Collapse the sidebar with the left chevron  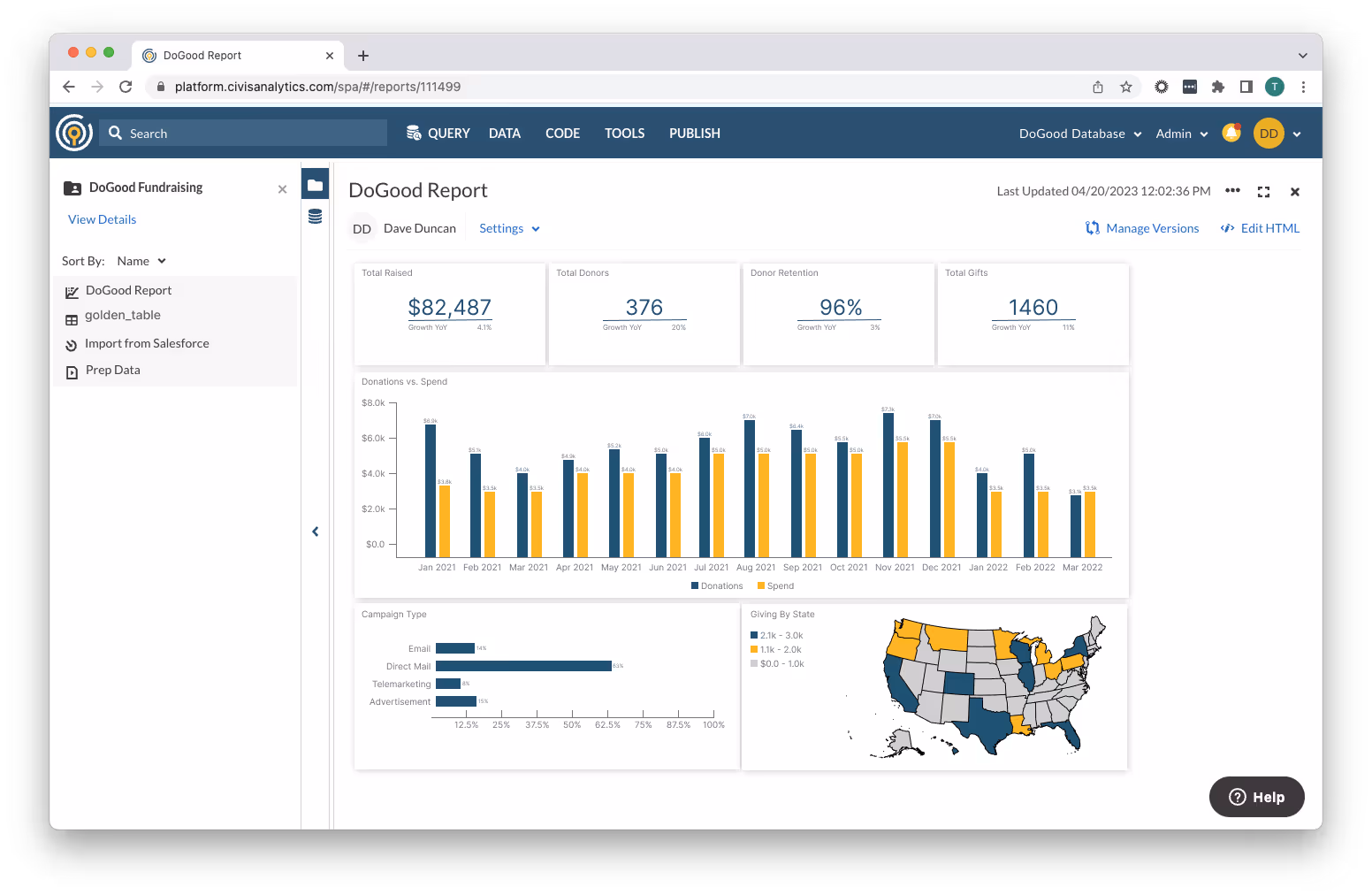click(315, 532)
